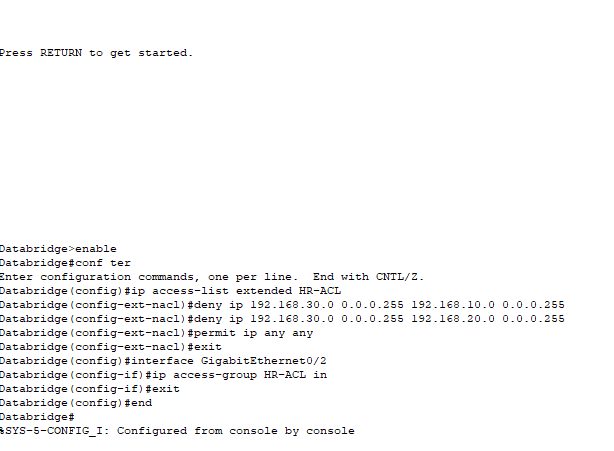Click the "exit" after the config-if prompt
Screen dimensions: 614x451
click(163, 389)
